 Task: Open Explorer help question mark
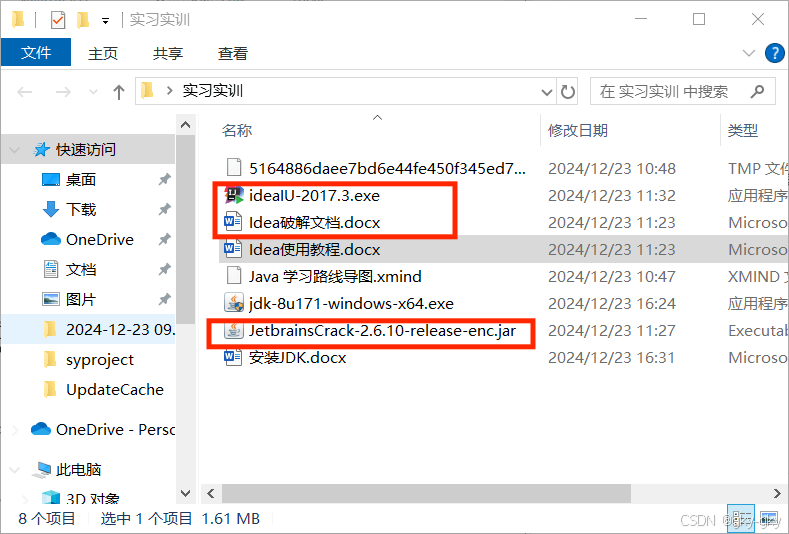point(774,53)
